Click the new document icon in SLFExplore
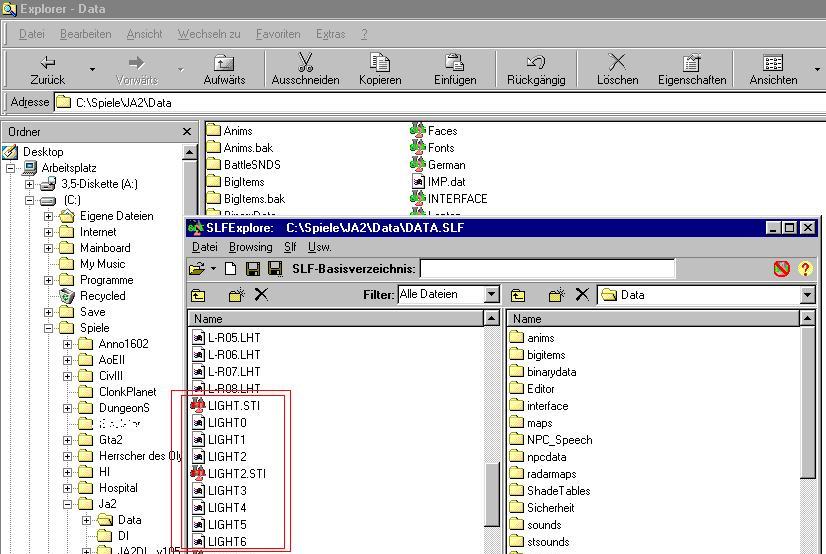Image resolution: width=826 pixels, height=554 pixels. (230, 269)
